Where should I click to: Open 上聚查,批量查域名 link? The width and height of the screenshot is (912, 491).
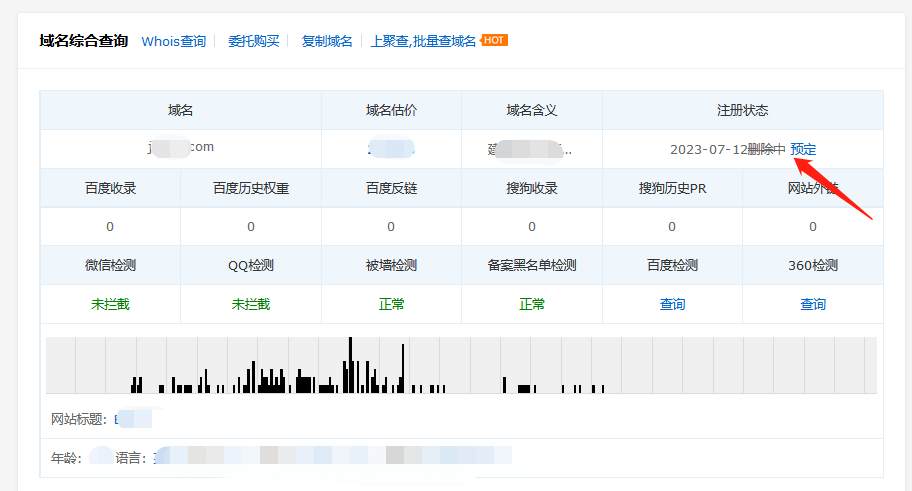tap(423, 41)
